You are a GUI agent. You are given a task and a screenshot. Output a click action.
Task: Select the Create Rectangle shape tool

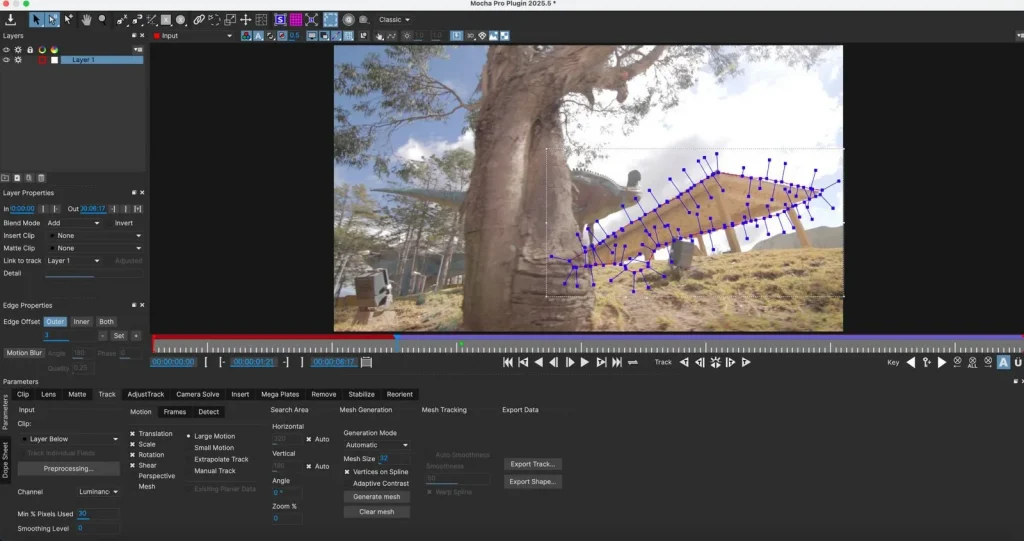[x=166, y=20]
